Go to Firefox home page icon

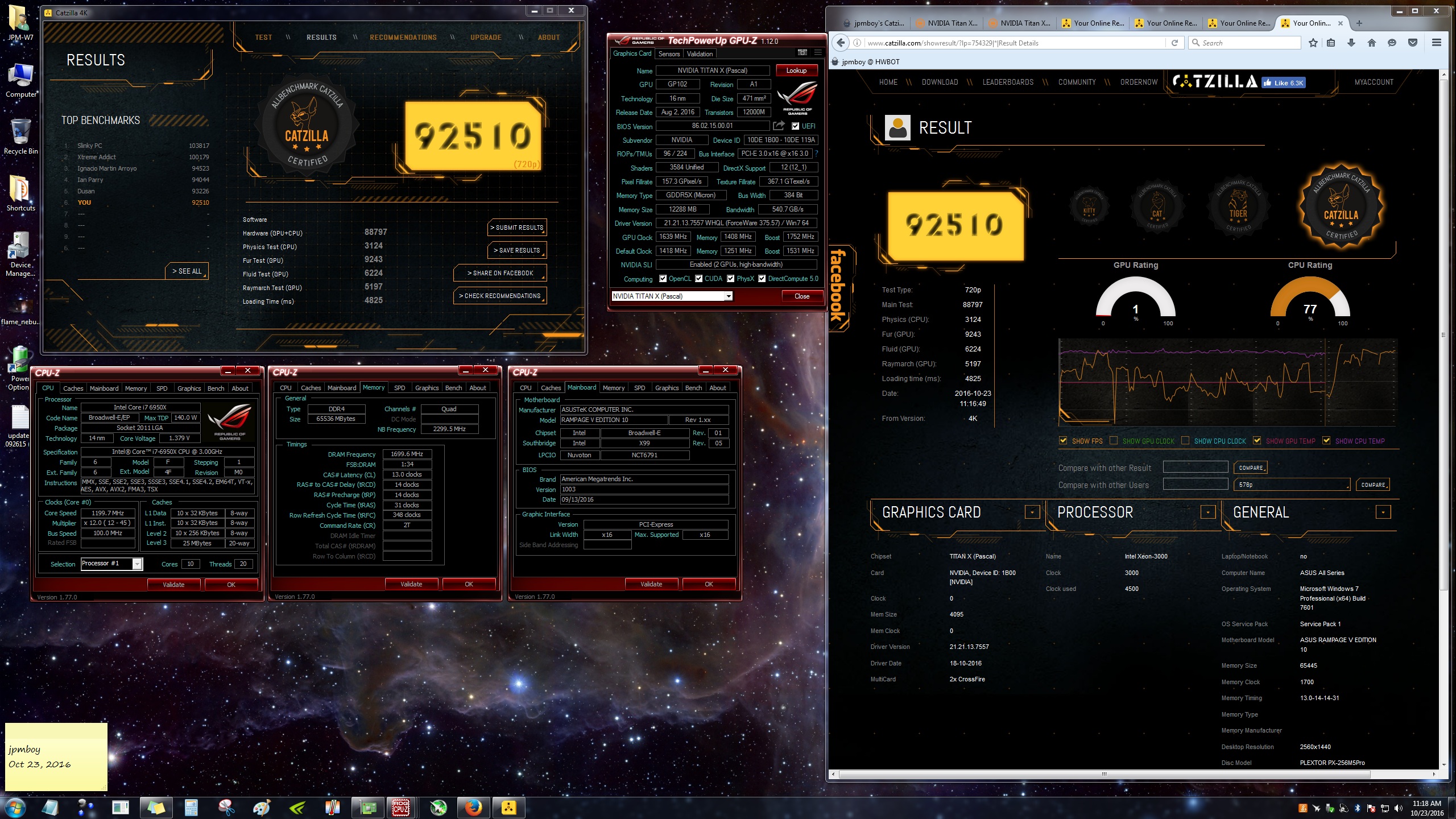pyautogui.click(x=1372, y=43)
